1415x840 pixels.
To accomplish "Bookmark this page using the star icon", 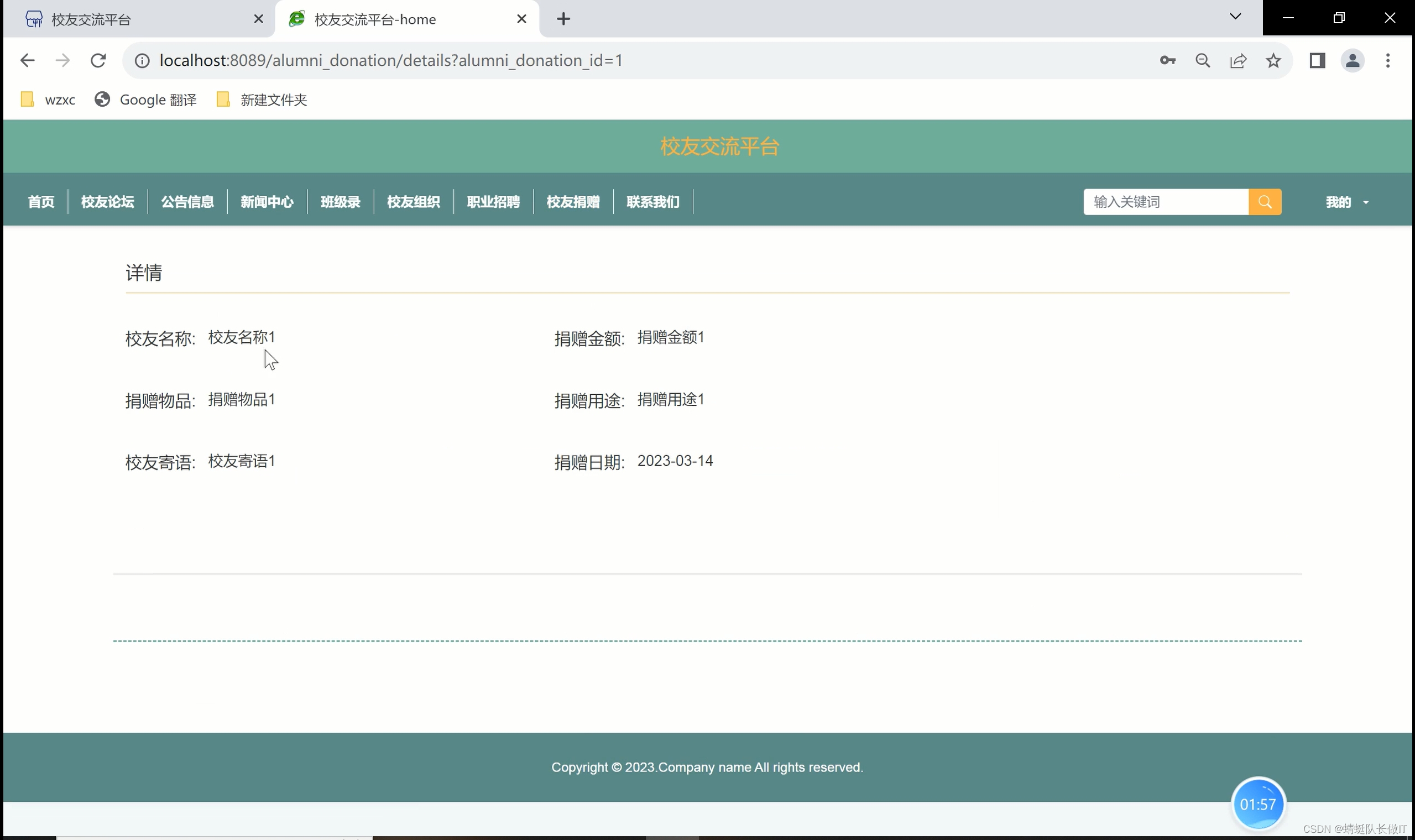I will click(x=1273, y=61).
